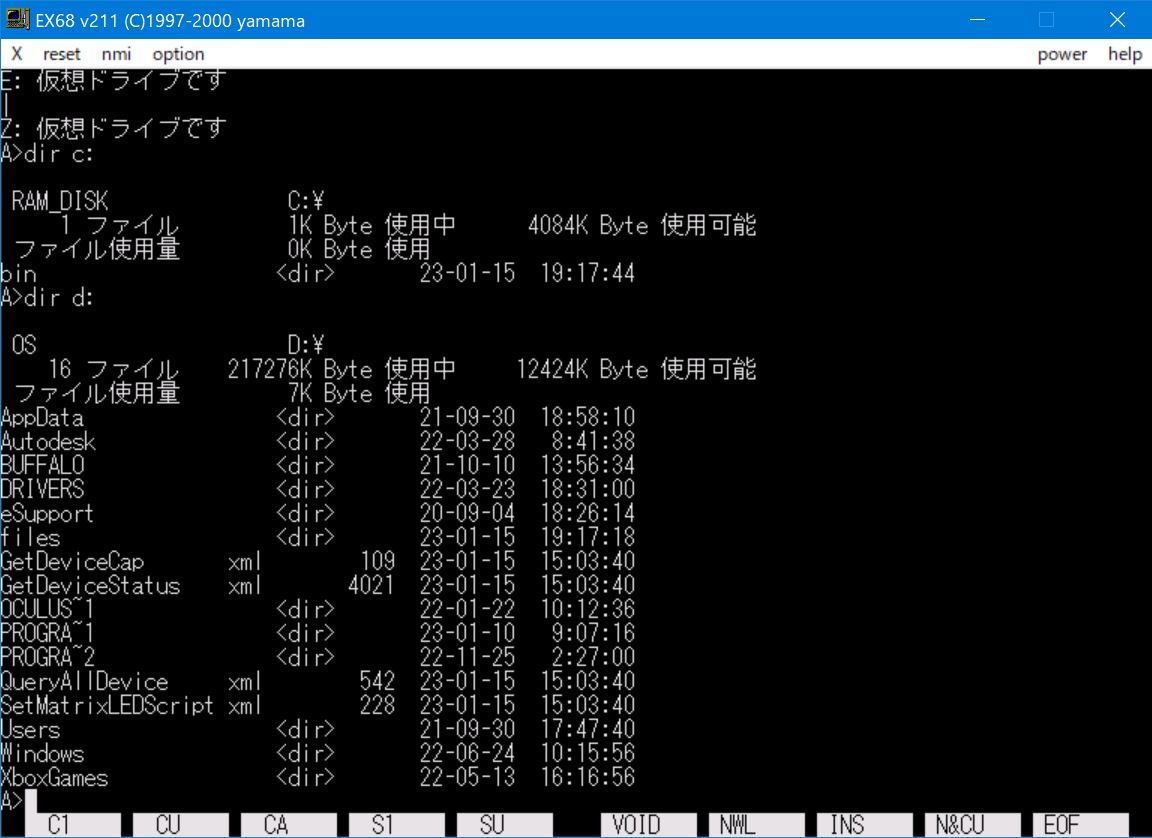
Task: Trigger the nmi menu item
Action: coord(116,54)
